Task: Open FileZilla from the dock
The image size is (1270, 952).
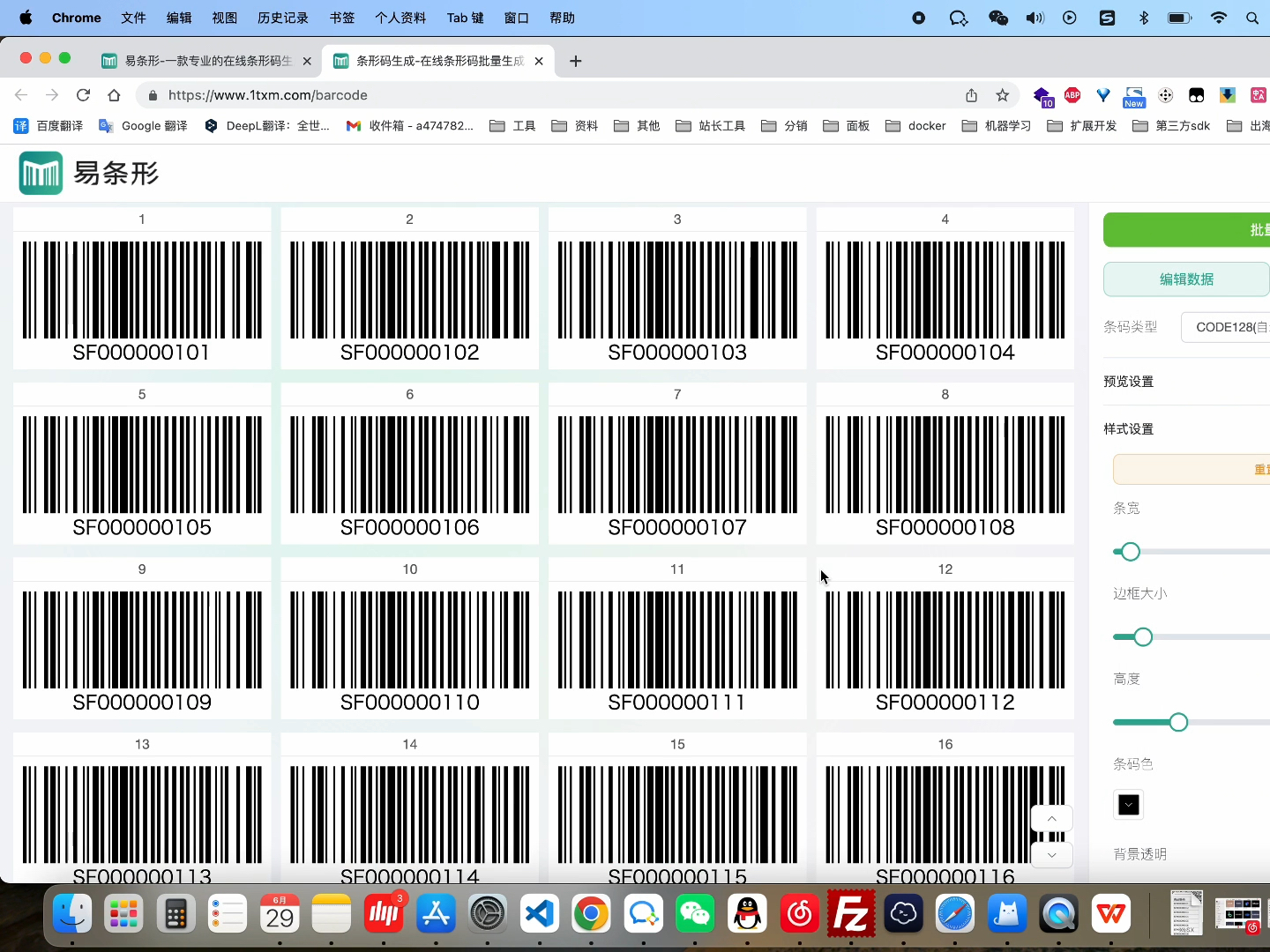Action: coord(851,914)
